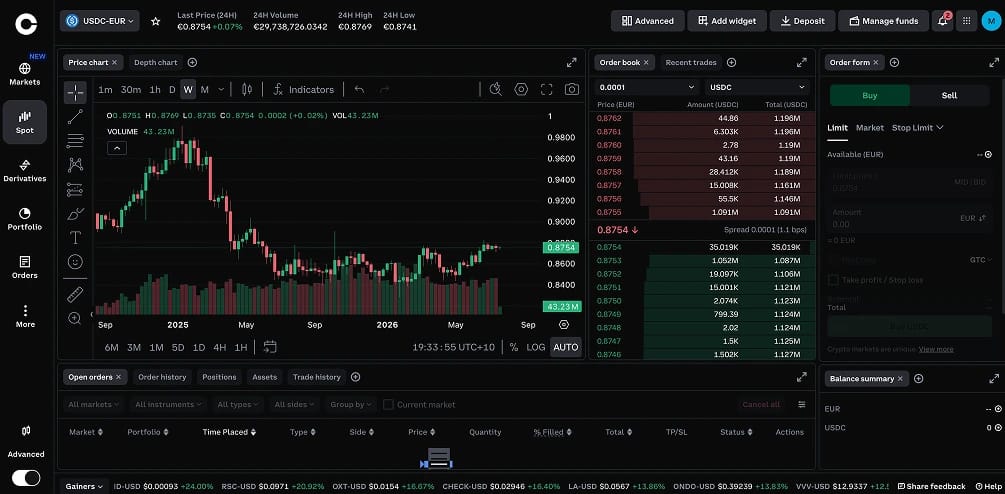This screenshot has width=1005, height=494.
Task: Select the text annotation tool
Action: (x=75, y=238)
